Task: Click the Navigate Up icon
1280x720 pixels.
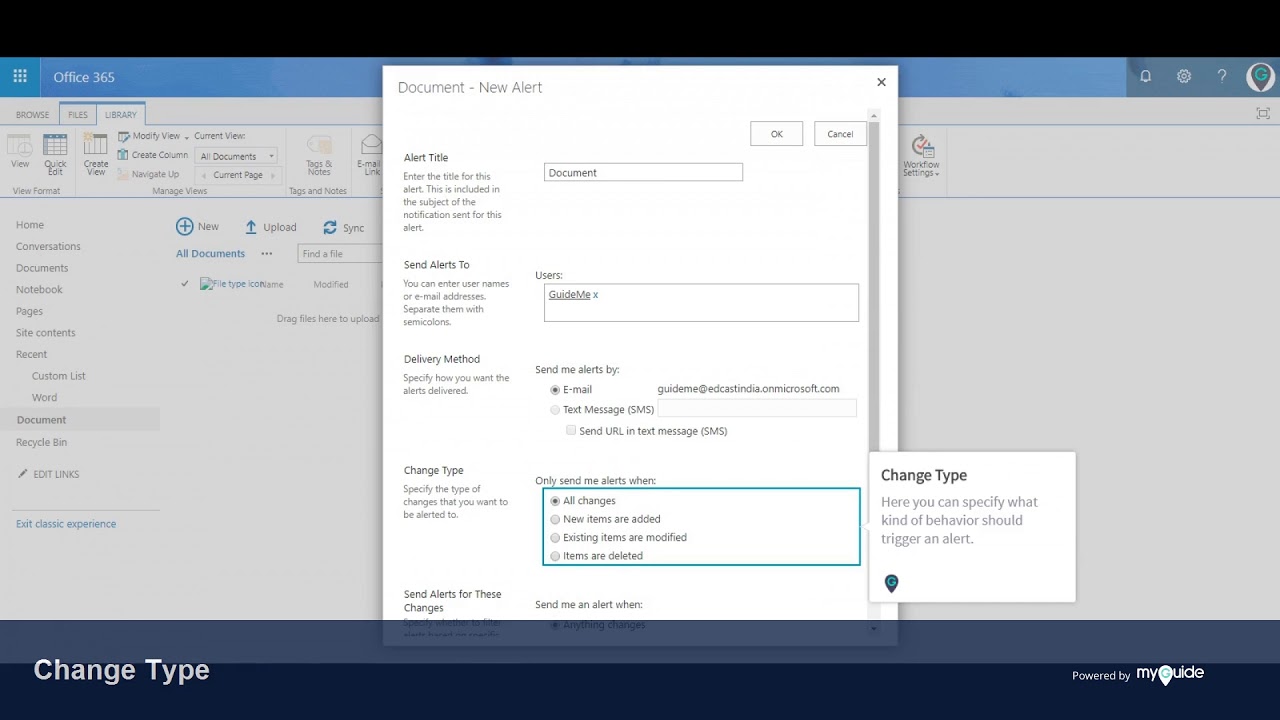Action: pos(123,174)
